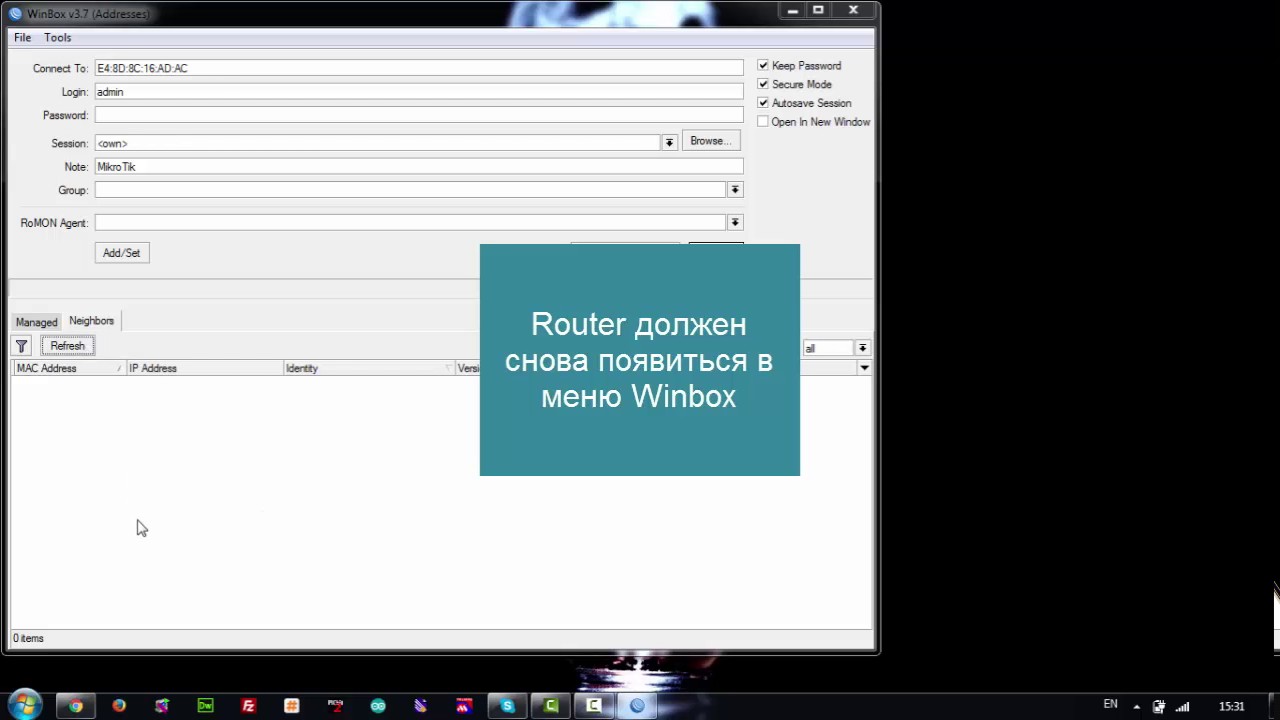This screenshot has height=720, width=1280.
Task: Click the EN language indicator
Action: (x=1110, y=705)
